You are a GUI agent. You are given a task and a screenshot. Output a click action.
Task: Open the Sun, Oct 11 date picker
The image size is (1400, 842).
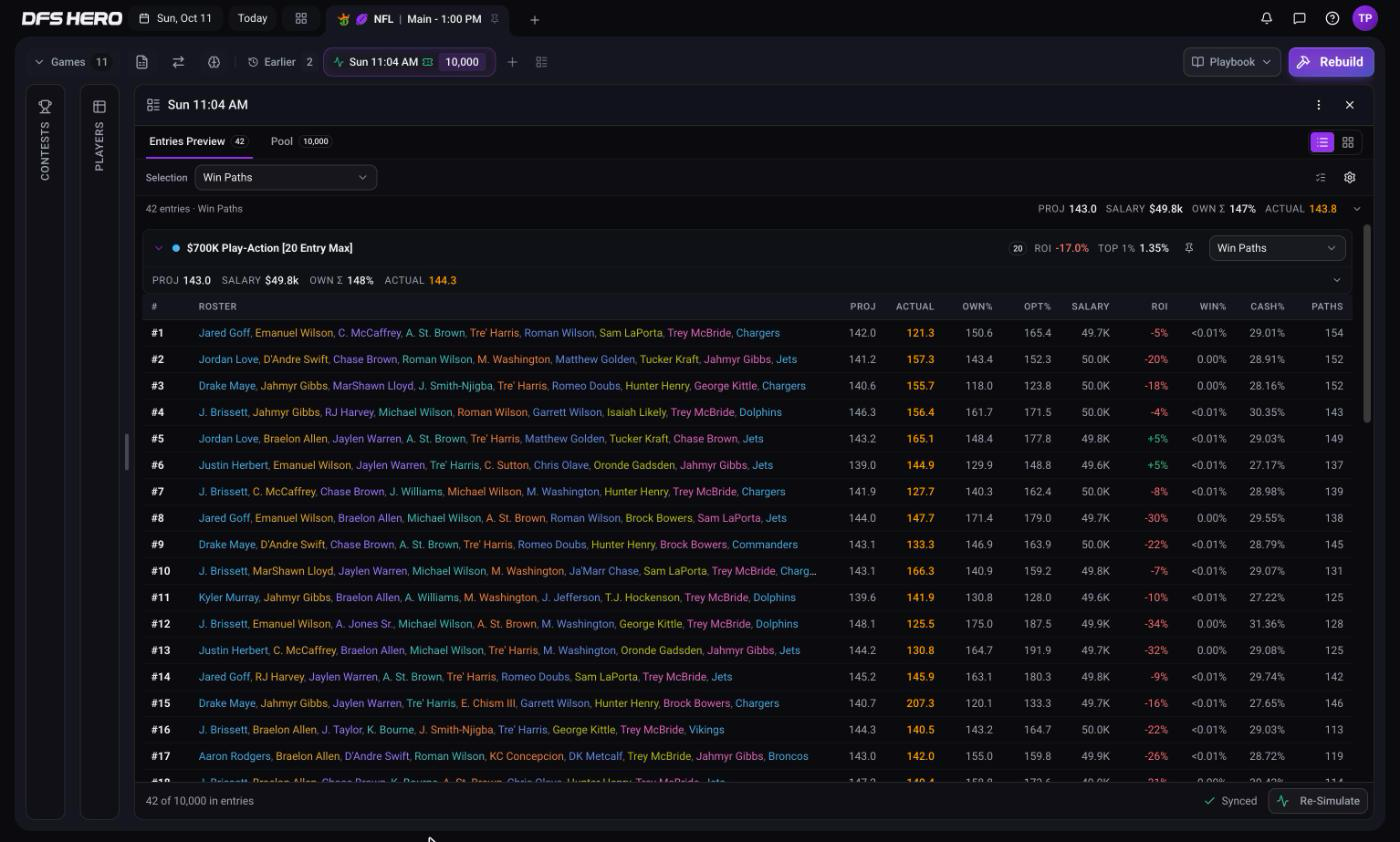click(x=176, y=18)
